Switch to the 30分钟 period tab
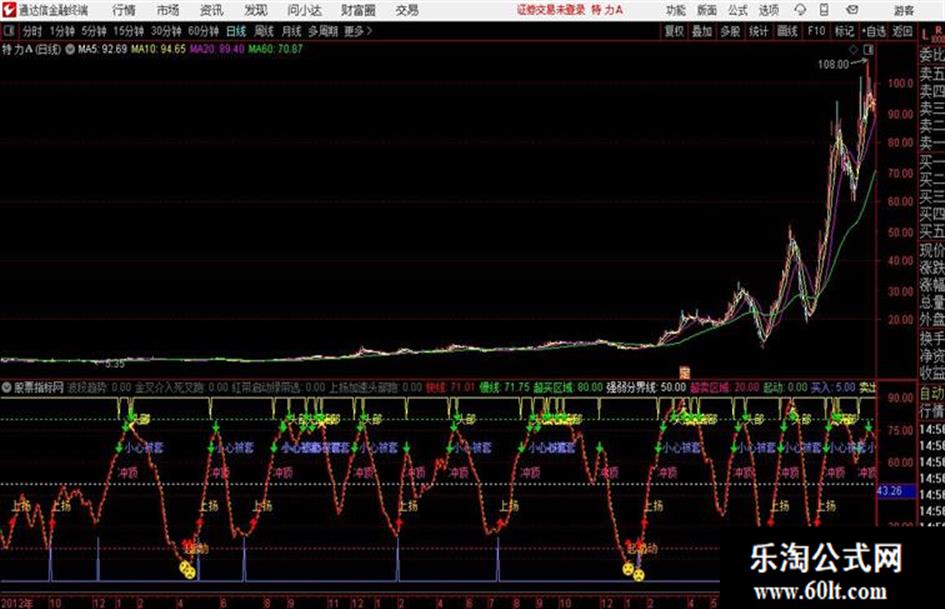This screenshot has width=945, height=609. (166, 31)
